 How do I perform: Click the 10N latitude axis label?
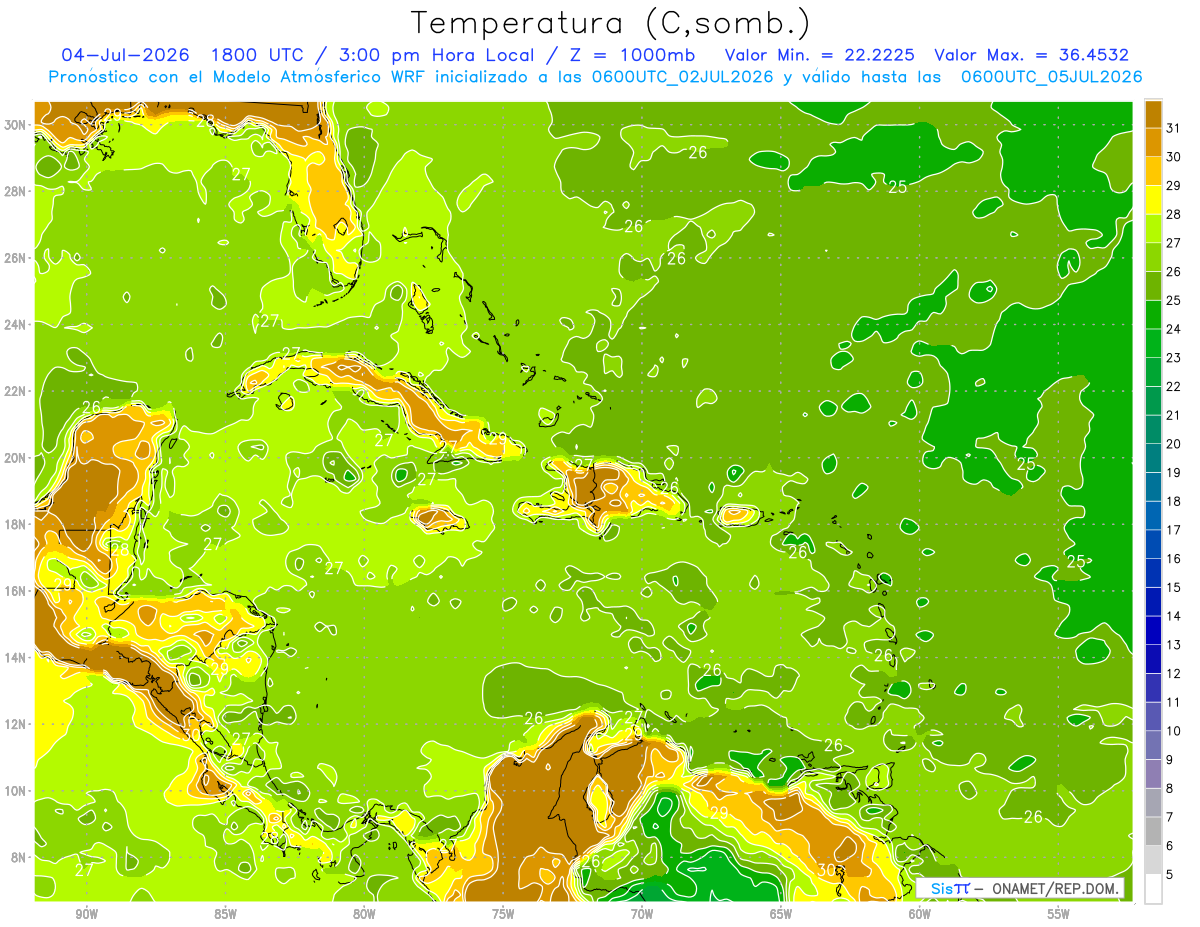tap(16, 790)
